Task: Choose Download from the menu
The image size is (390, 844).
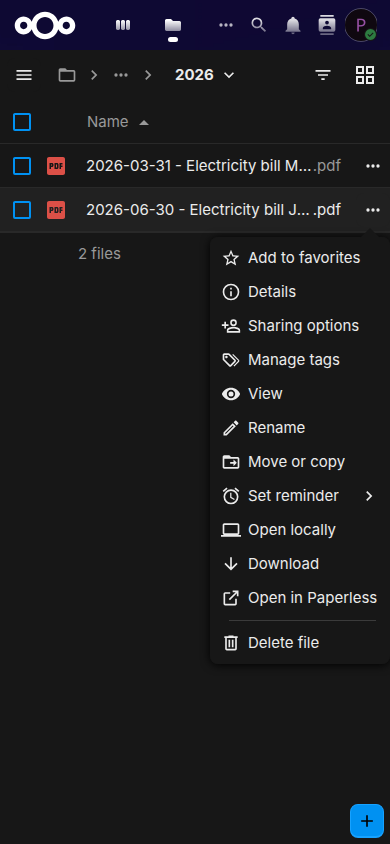Action: coord(300,564)
